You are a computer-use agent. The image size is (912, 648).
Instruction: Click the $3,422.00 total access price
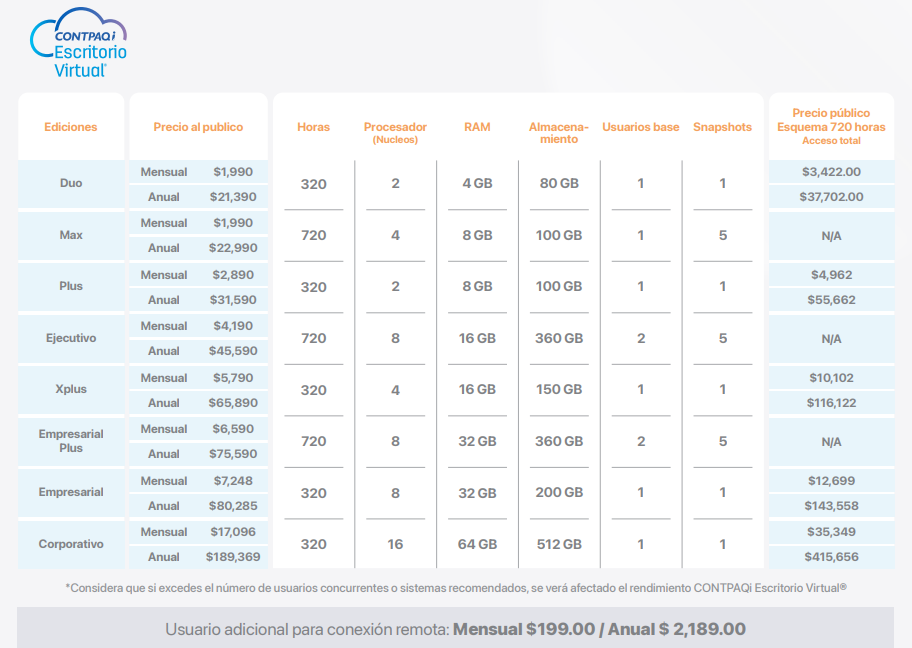tap(831, 172)
